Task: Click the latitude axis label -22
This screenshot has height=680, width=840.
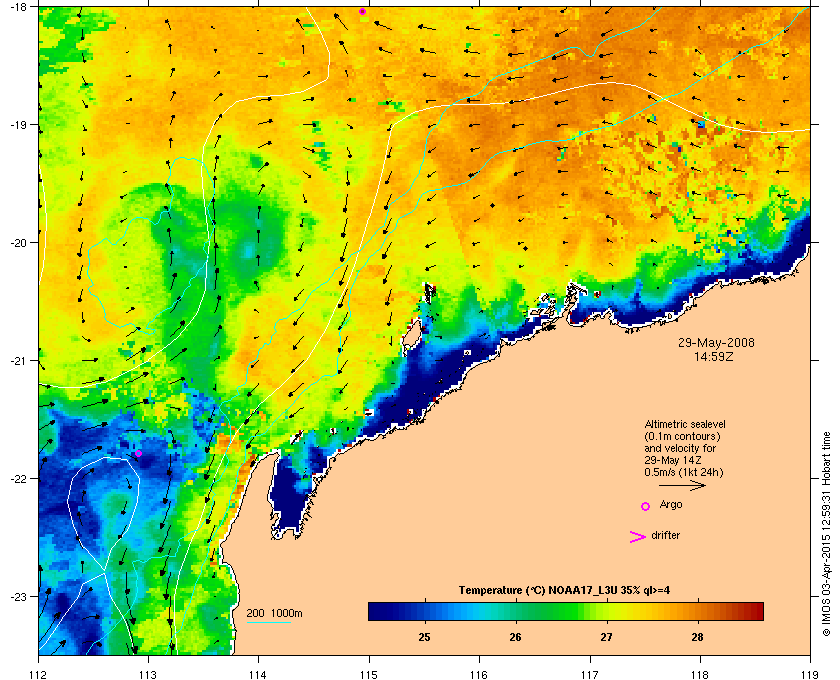Action: tap(17, 479)
